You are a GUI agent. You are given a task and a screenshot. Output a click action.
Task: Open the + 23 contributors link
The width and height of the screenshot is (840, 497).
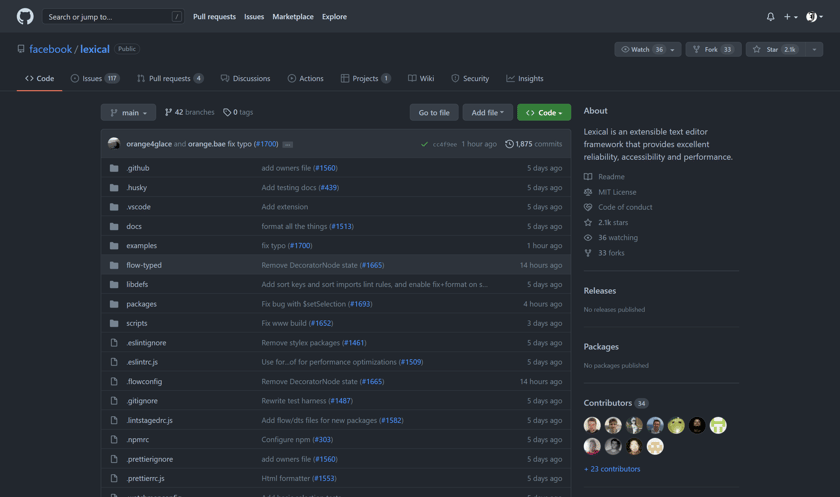point(612,469)
